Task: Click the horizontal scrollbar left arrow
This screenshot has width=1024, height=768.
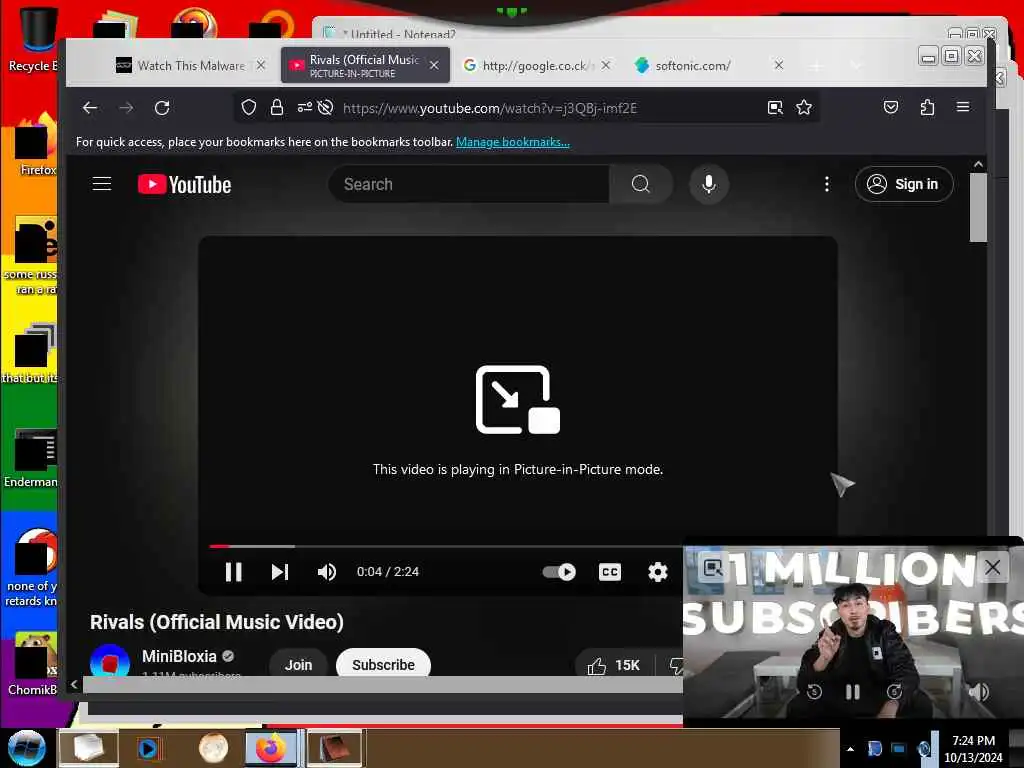Action: pyautogui.click(x=74, y=684)
